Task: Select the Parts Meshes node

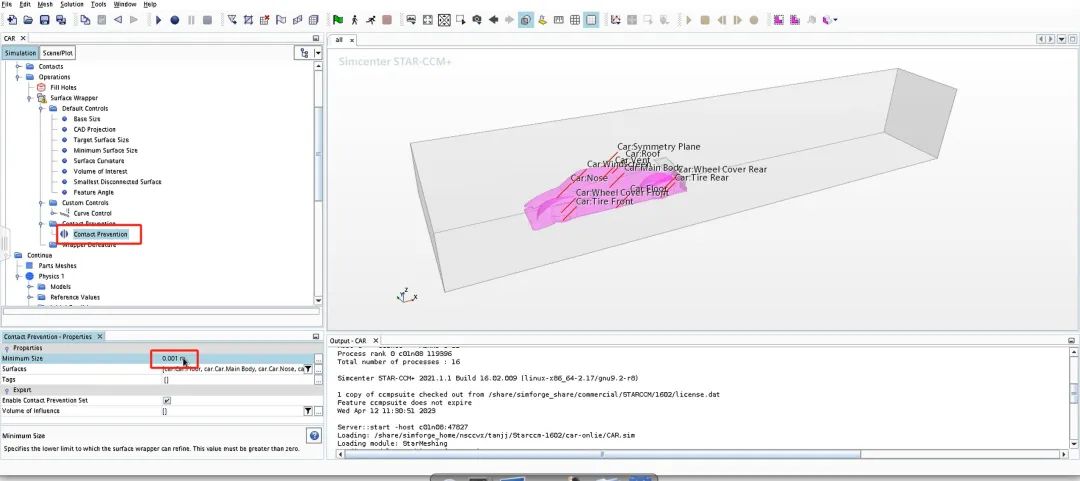Action: coord(57,266)
